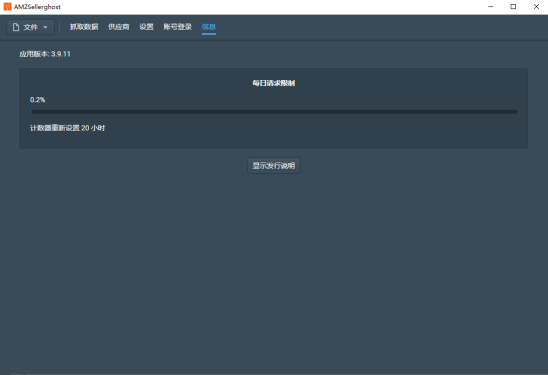Screen dimensions: 548x375
Task: Click the blue filled start of progress bar
Action: [x=31, y=112]
